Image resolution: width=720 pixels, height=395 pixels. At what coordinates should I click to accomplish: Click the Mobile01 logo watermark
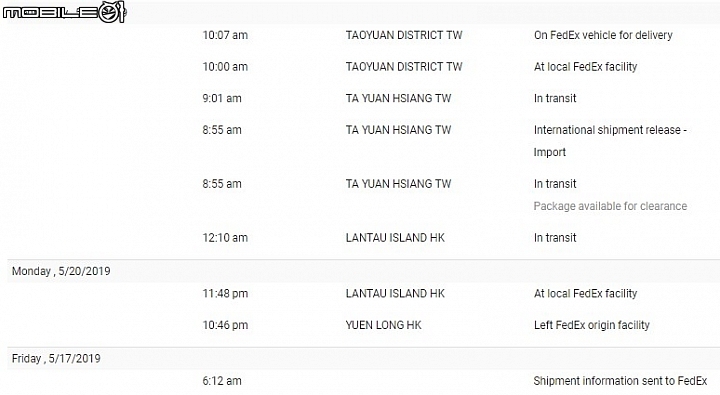click(64, 12)
